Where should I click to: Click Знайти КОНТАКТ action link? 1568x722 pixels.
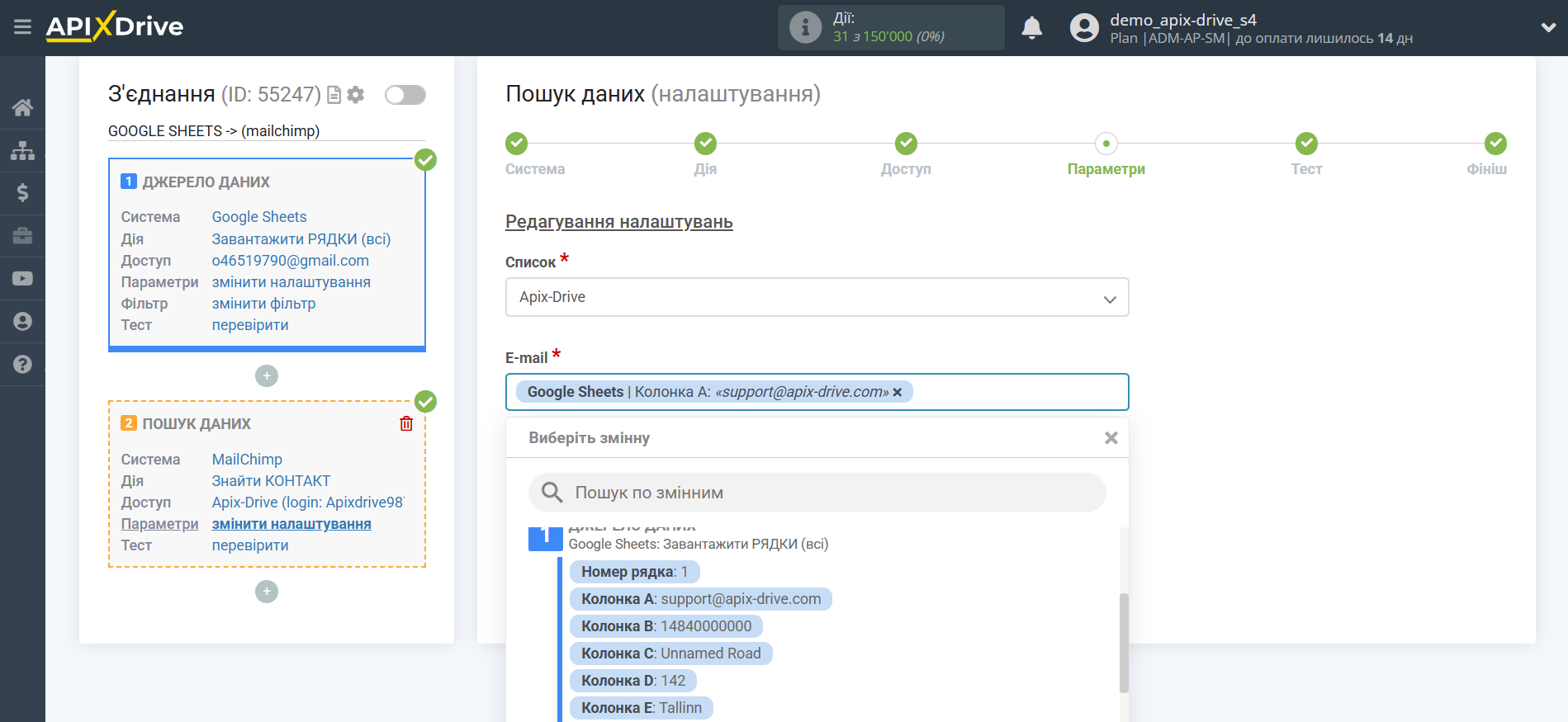271,481
